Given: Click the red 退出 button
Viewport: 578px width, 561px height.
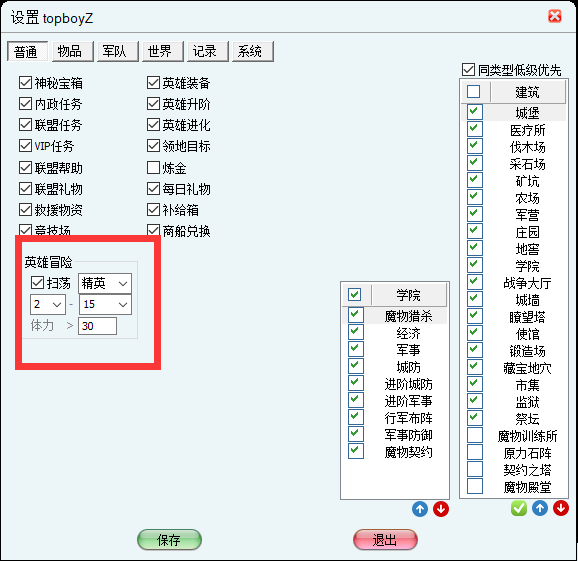Looking at the screenshot, I should [385, 540].
